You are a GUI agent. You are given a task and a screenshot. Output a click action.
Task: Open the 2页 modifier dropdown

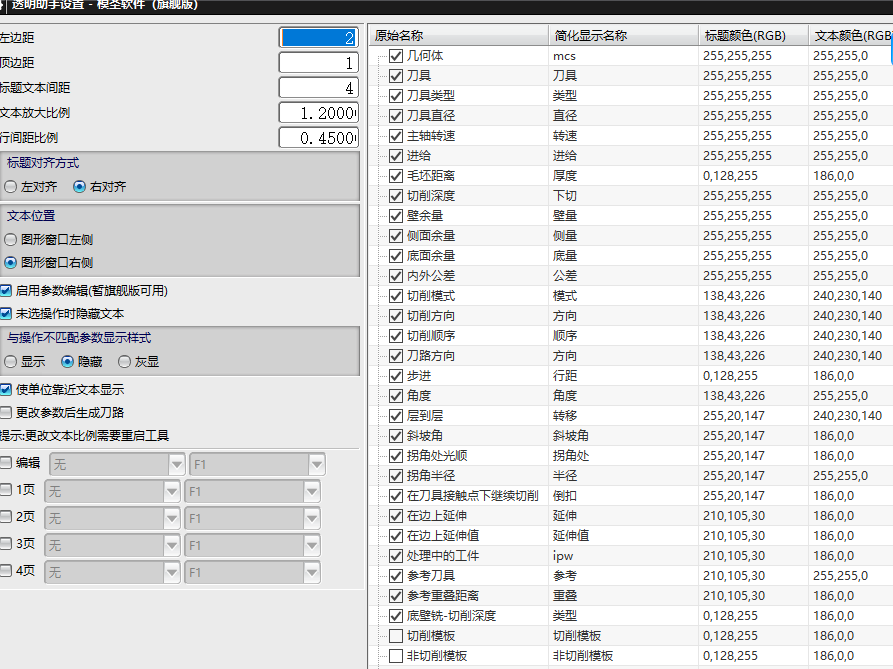[113, 518]
